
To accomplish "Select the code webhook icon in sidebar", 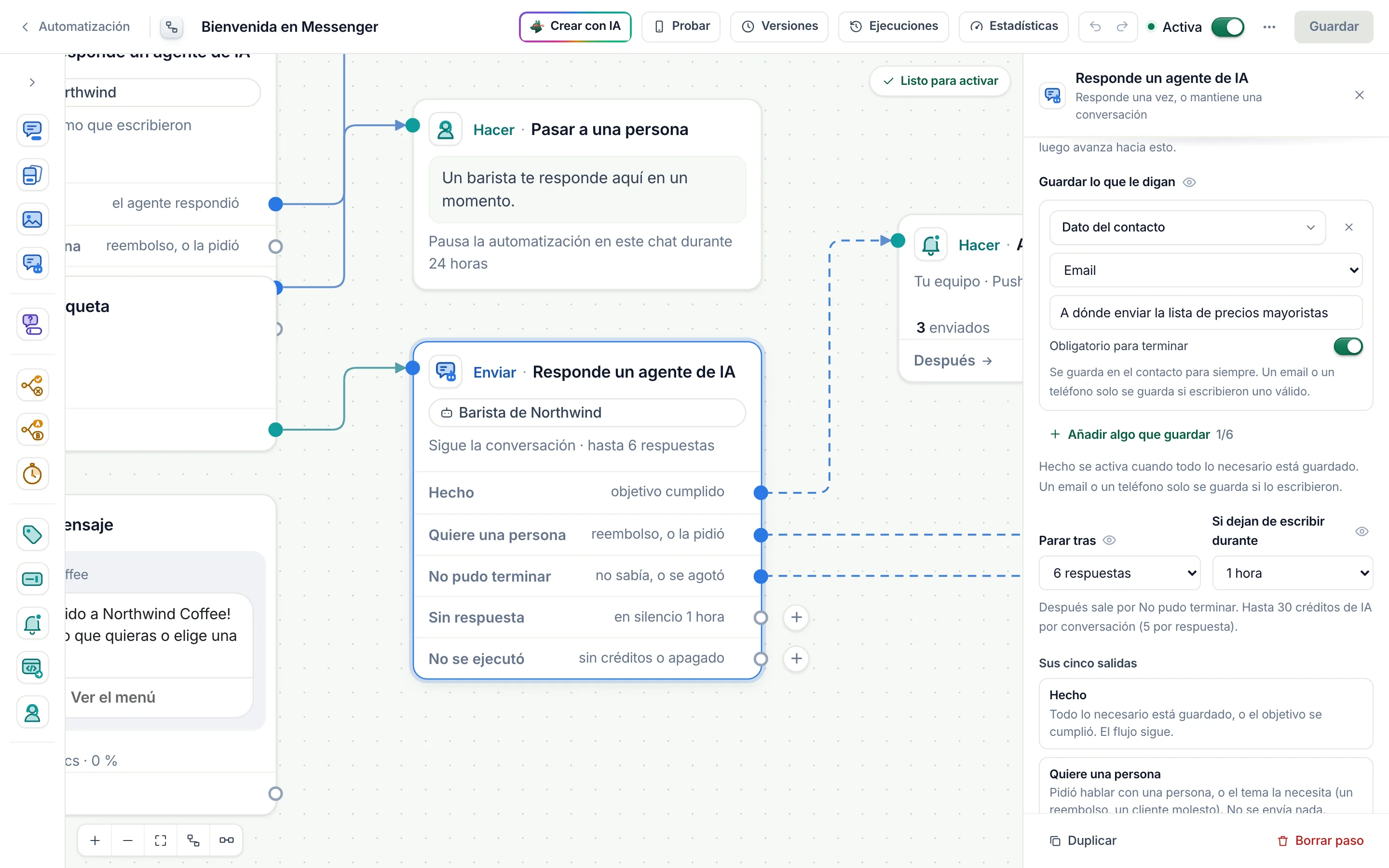I will pyautogui.click(x=32, y=668).
